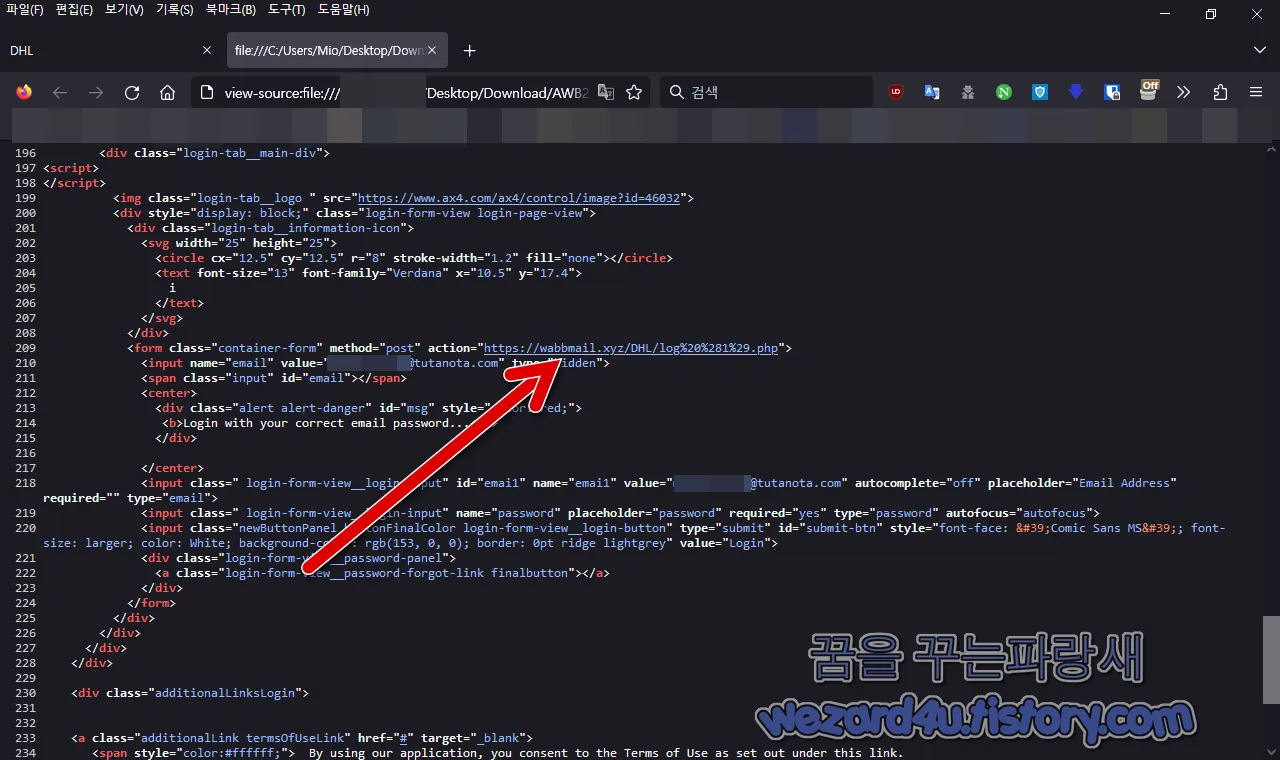Reload the current page
This screenshot has height=760, width=1280.
tap(132, 92)
